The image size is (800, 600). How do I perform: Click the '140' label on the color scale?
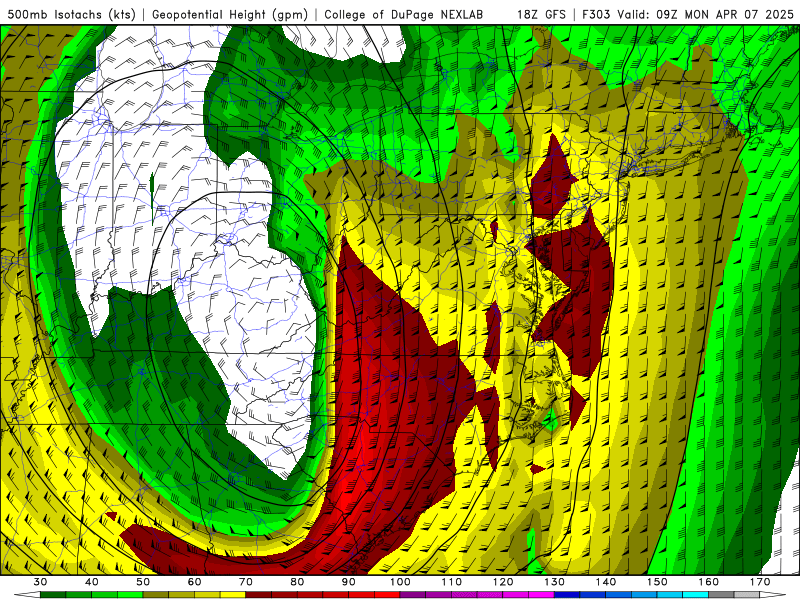coord(606,582)
